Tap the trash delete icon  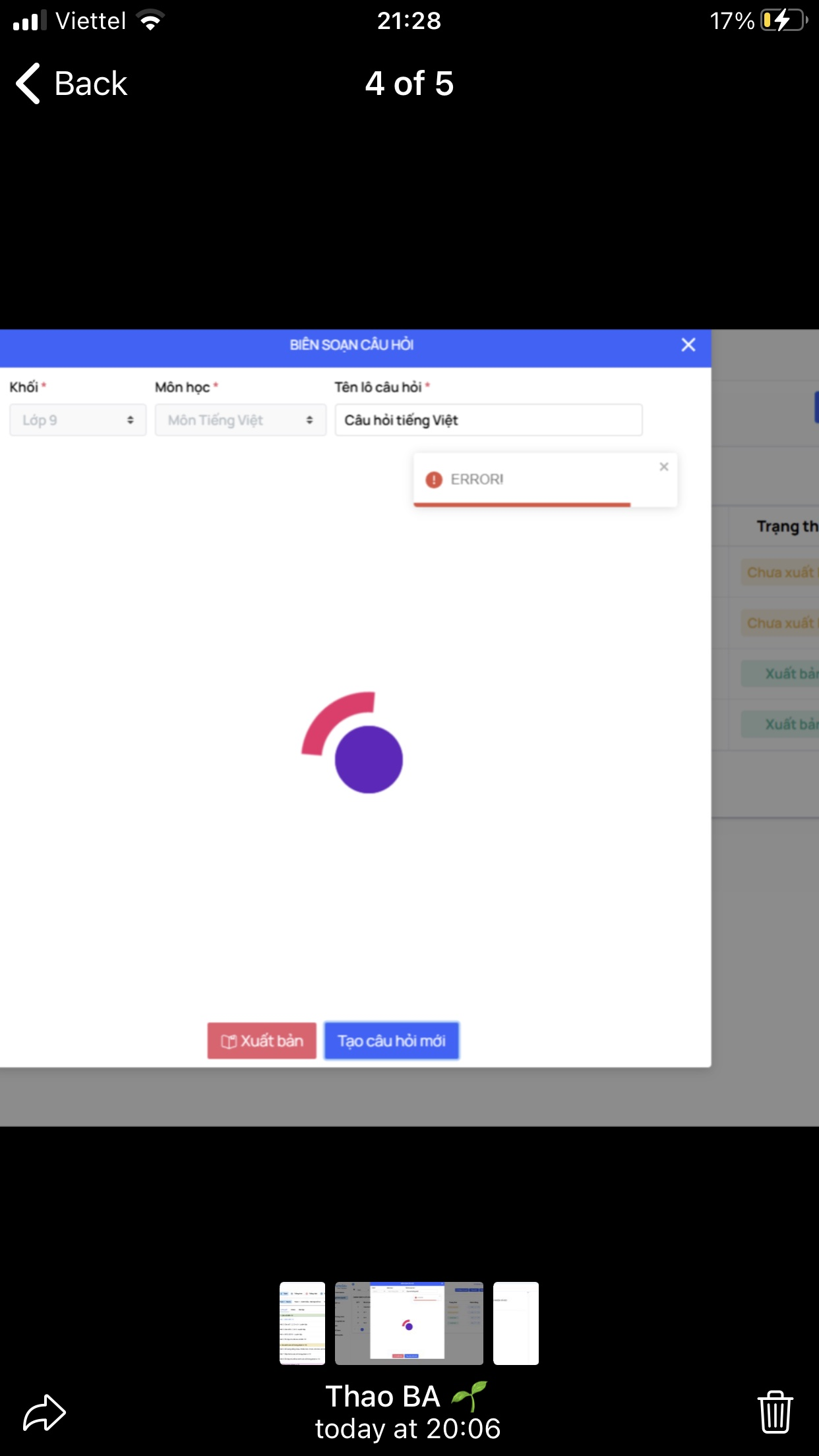[775, 1412]
